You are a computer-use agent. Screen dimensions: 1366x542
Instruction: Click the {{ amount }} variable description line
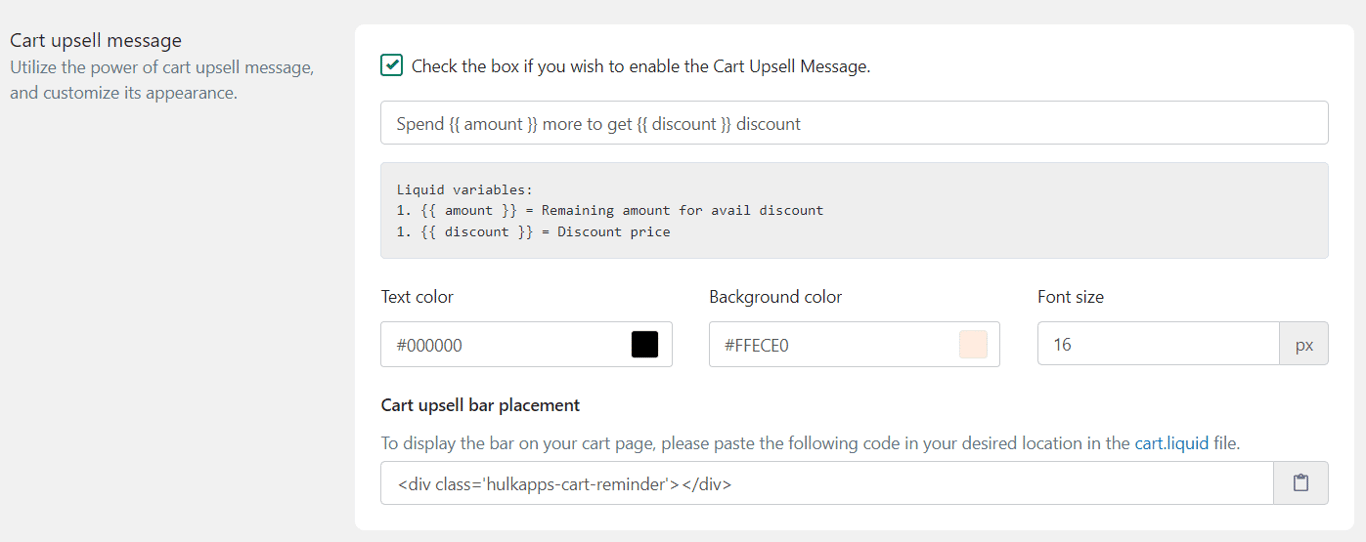point(610,210)
